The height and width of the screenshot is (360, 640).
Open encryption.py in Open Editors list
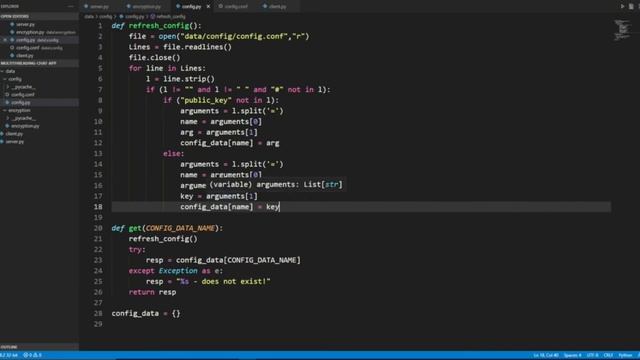pyautogui.click(x=39, y=32)
